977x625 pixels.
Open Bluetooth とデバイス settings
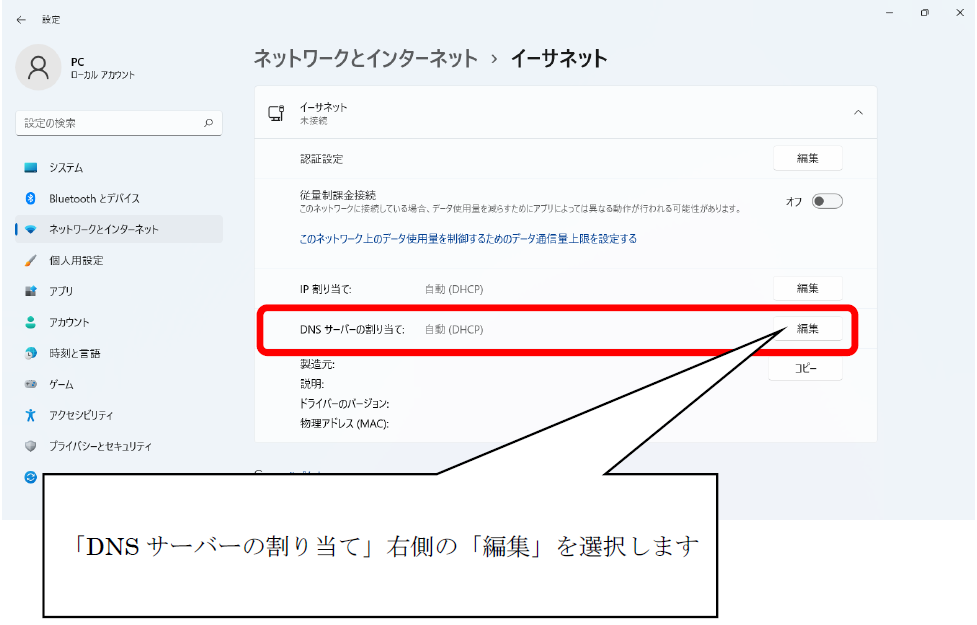click(94, 199)
